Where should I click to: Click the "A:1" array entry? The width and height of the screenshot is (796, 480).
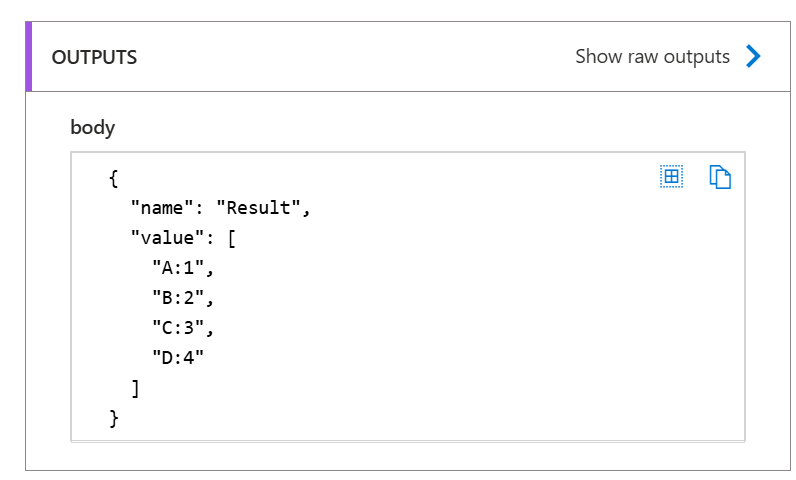tap(183, 268)
